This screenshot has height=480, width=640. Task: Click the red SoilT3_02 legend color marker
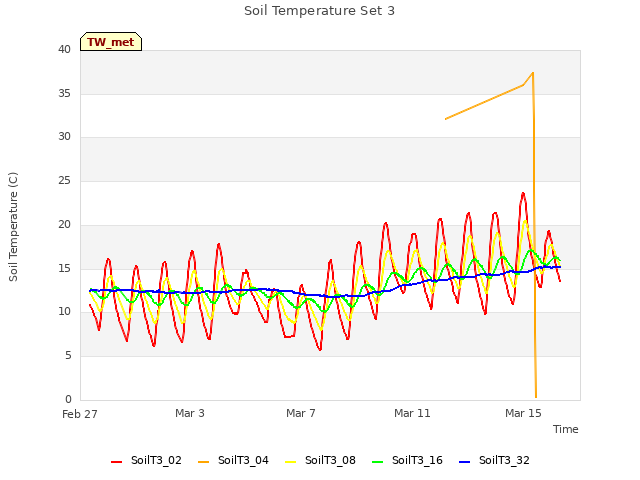[116, 462]
